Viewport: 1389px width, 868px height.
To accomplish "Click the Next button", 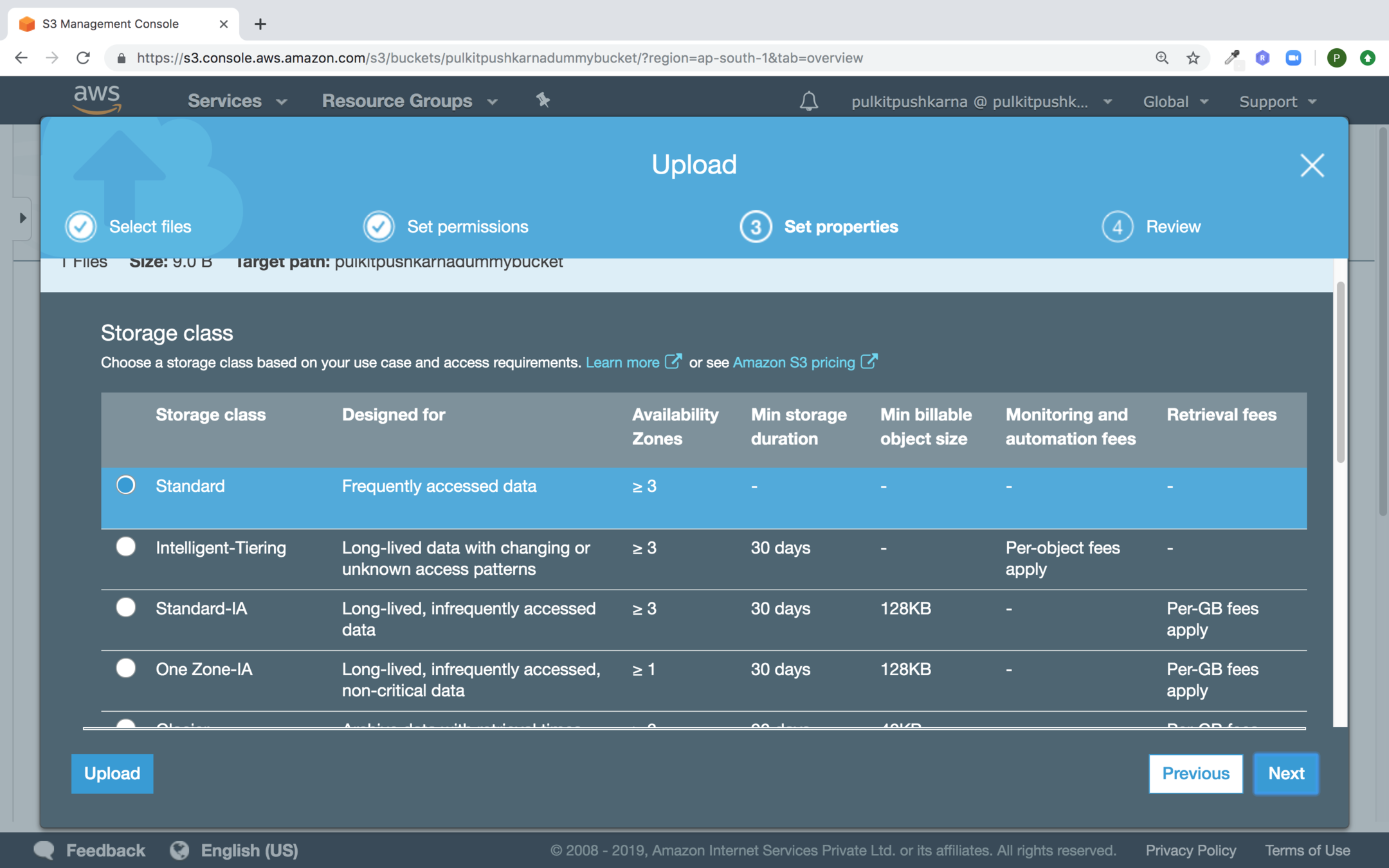I will [1285, 773].
